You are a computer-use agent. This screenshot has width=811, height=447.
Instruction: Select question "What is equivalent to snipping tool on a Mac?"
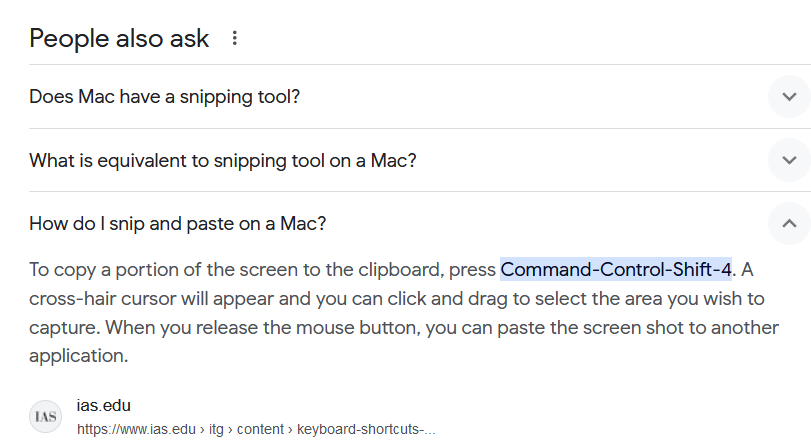(223, 160)
